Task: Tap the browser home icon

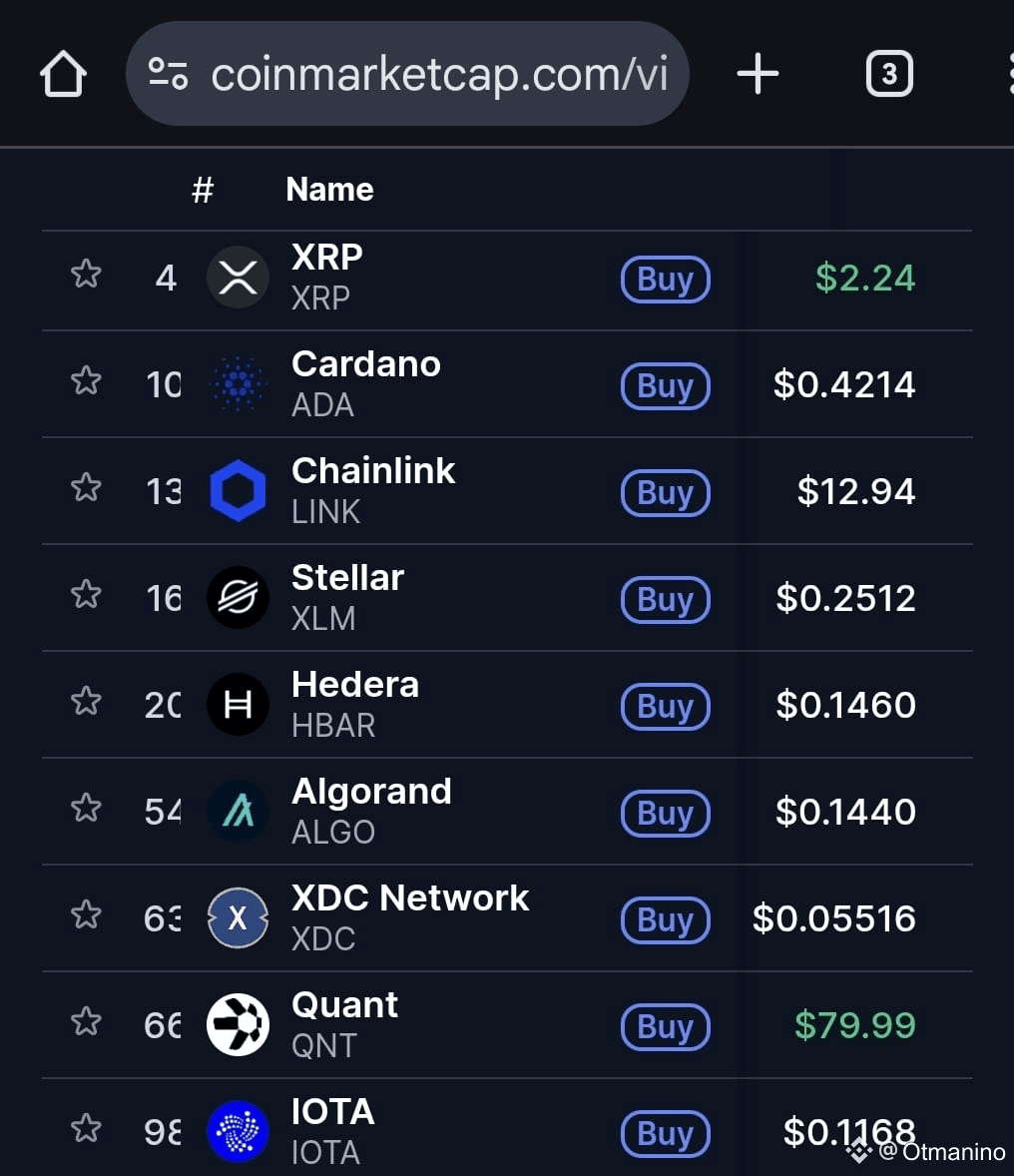Action: (63, 74)
